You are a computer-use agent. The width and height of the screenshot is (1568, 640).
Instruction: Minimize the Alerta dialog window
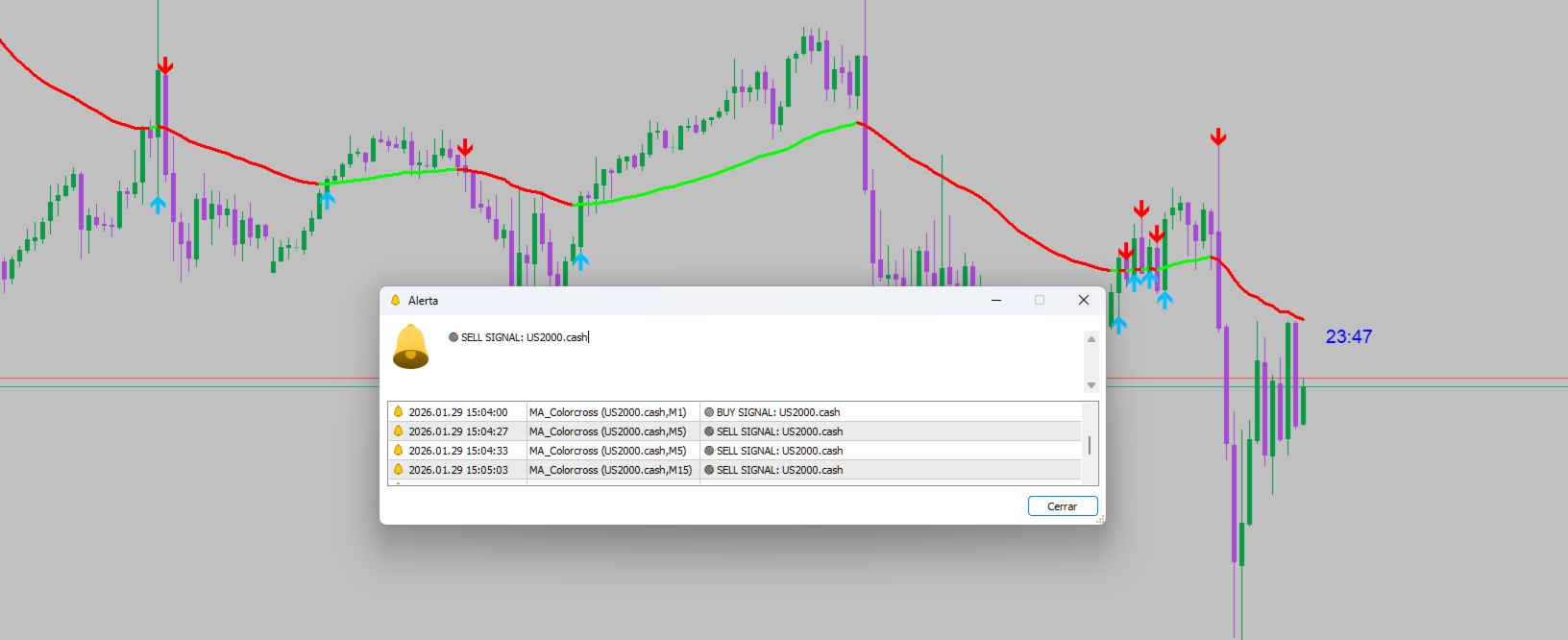click(x=996, y=301)
